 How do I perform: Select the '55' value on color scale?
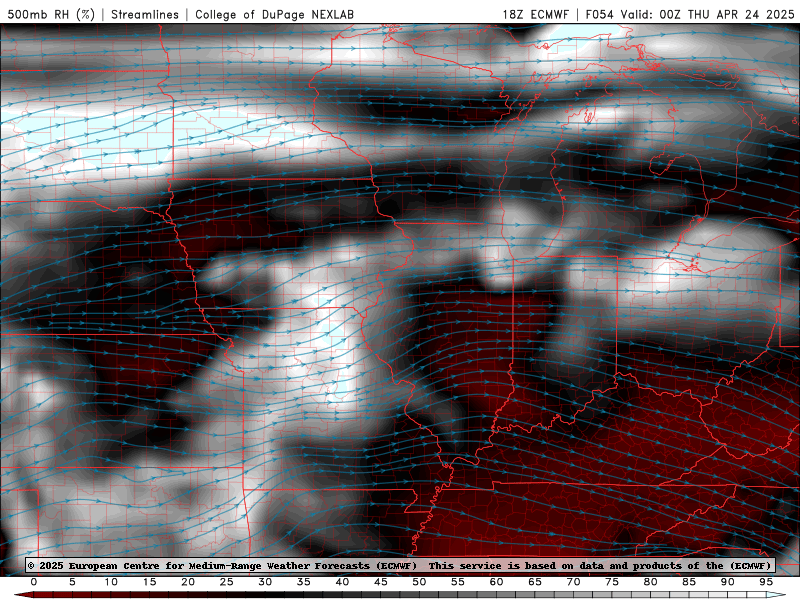click(458, 582)
